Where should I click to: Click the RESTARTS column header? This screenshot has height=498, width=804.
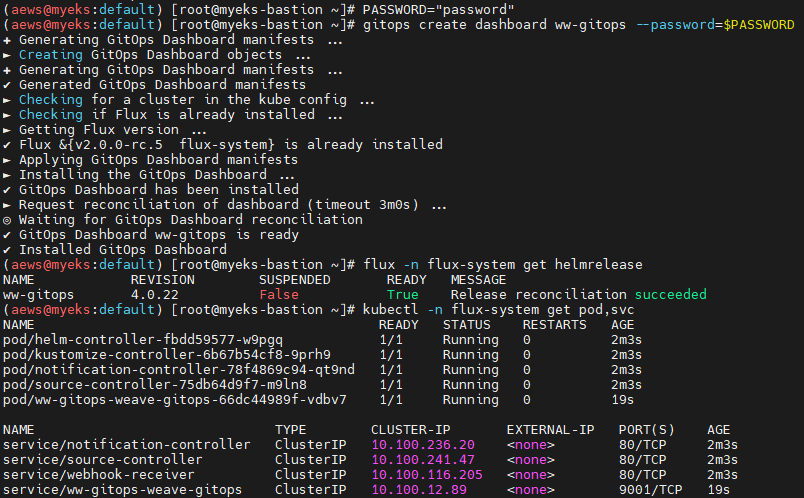pos(554,325)
